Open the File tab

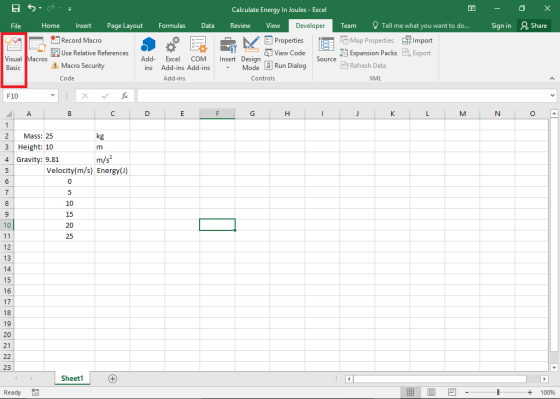tap(16, 26)
